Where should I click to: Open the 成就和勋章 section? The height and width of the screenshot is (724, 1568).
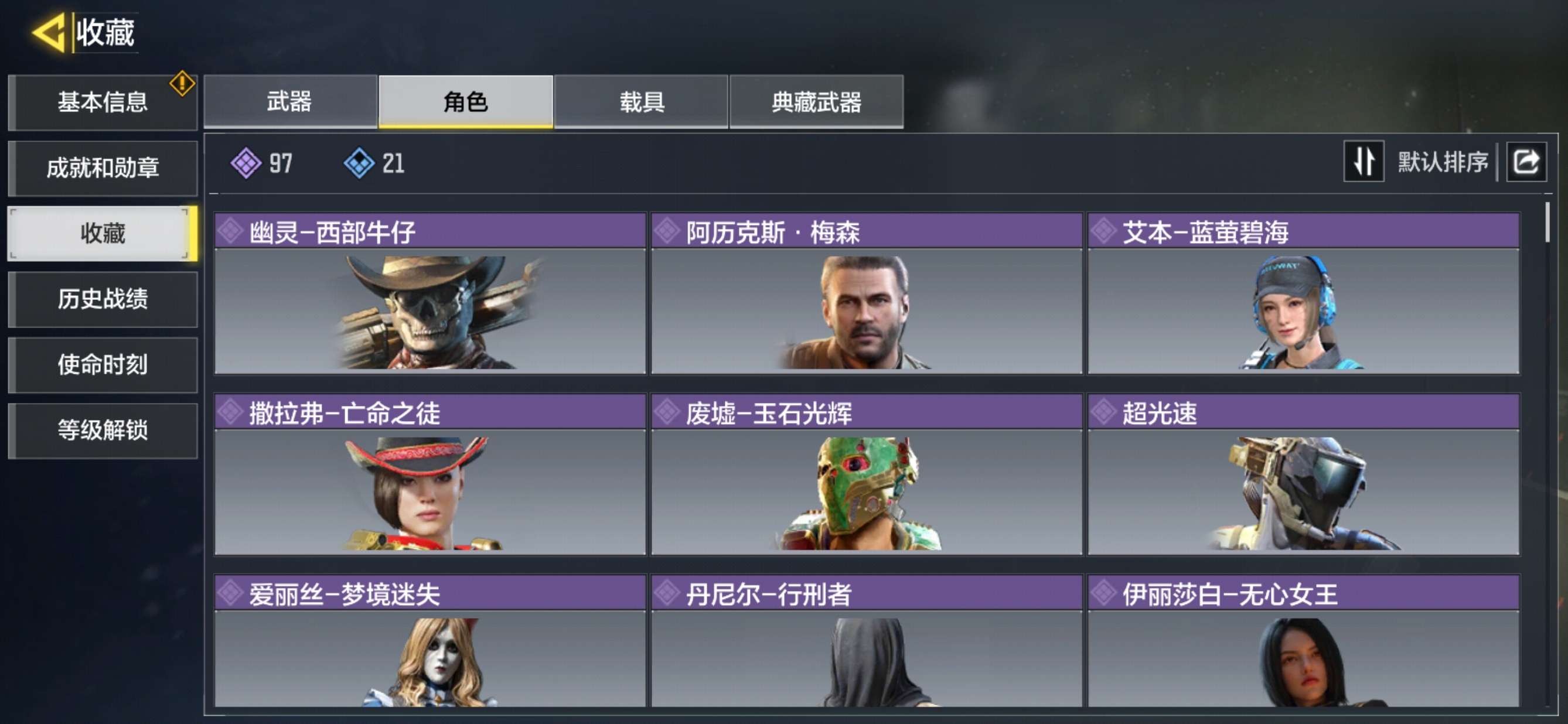click(x=103, y=168)
